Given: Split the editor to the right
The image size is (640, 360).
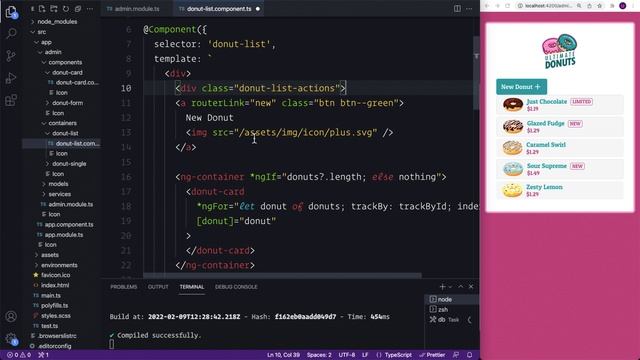Looking at the screenshot, I should [457, 9].
